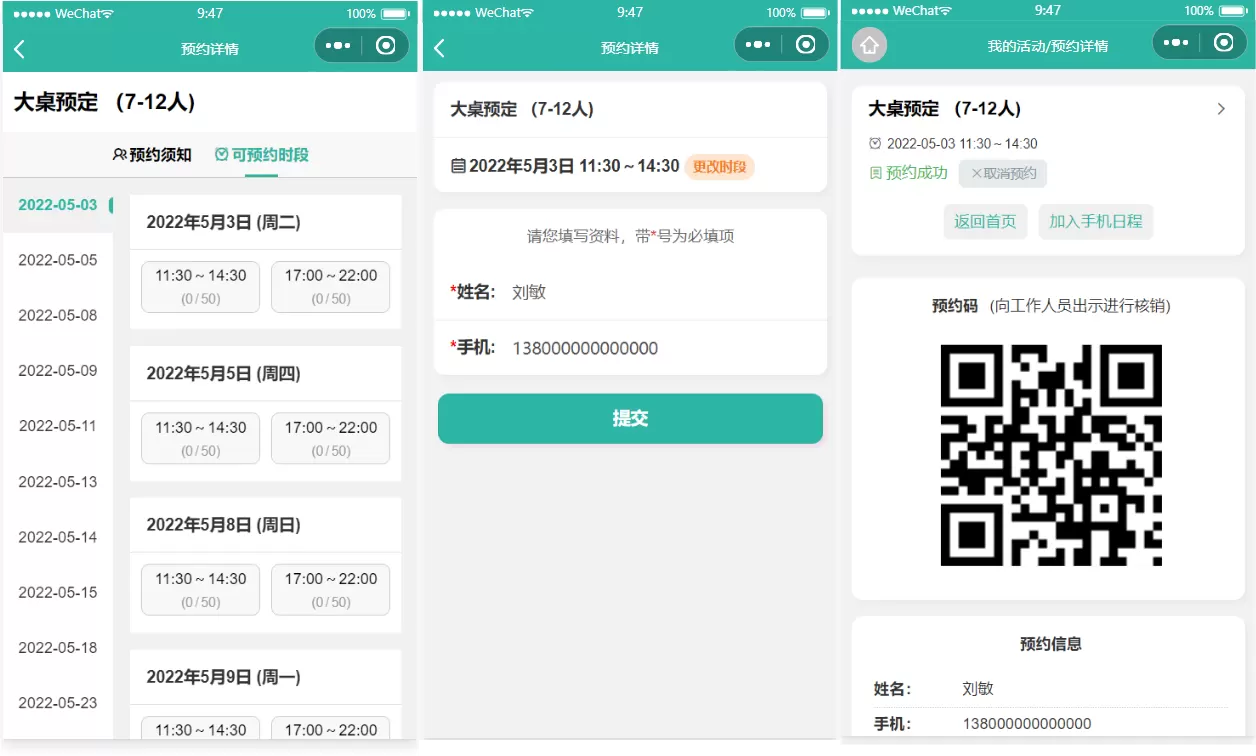Open three-dot menu in third screen capsule

point(1176,43)
